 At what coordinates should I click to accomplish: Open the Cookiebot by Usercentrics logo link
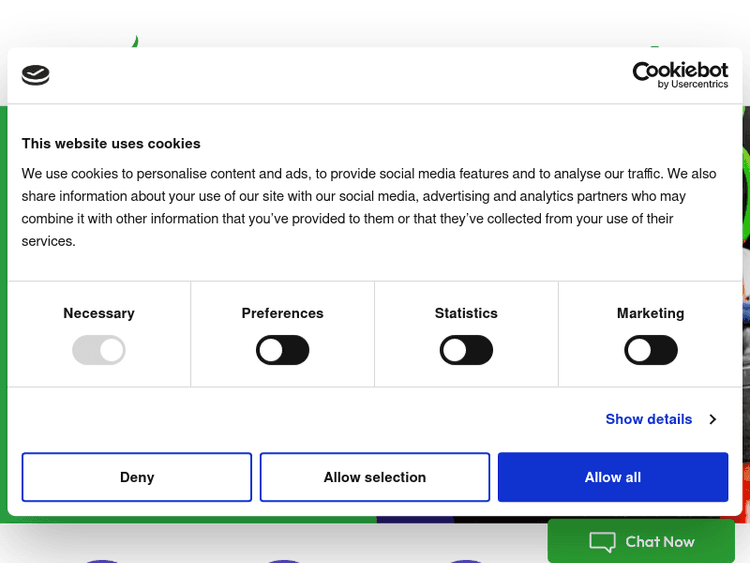pos(680,75)
